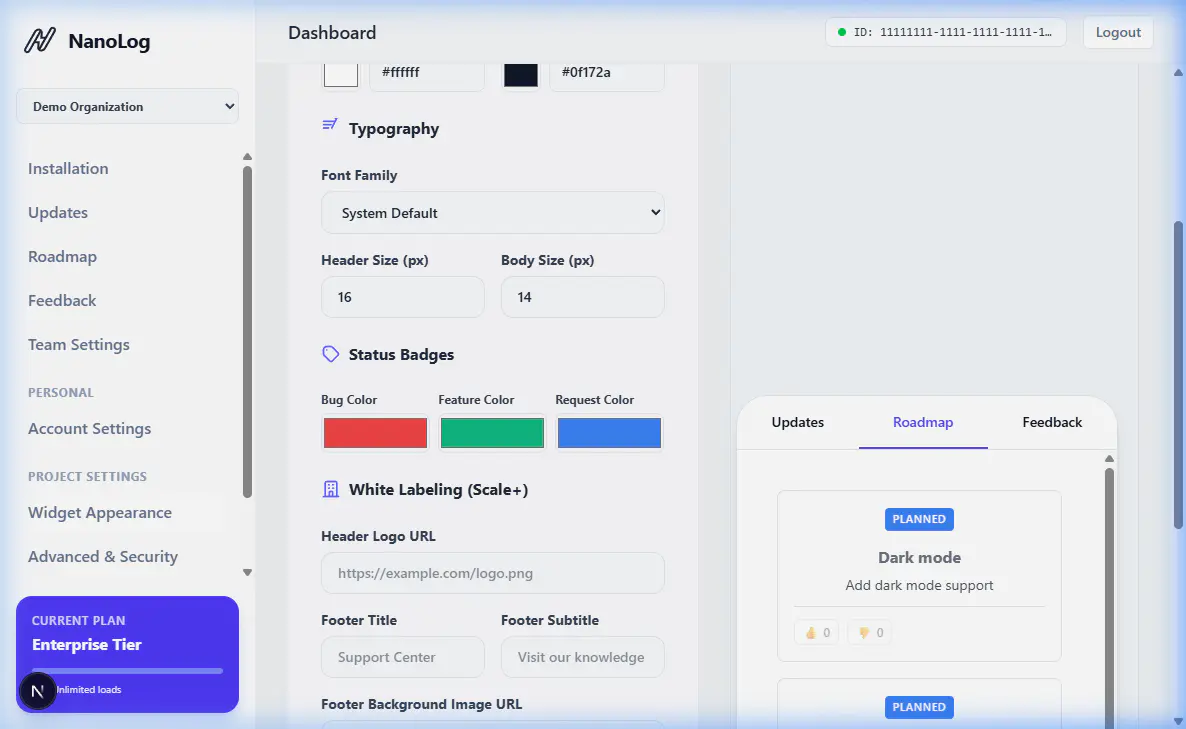
Task: Open the Team Settings page link
Action: [79, 345]
